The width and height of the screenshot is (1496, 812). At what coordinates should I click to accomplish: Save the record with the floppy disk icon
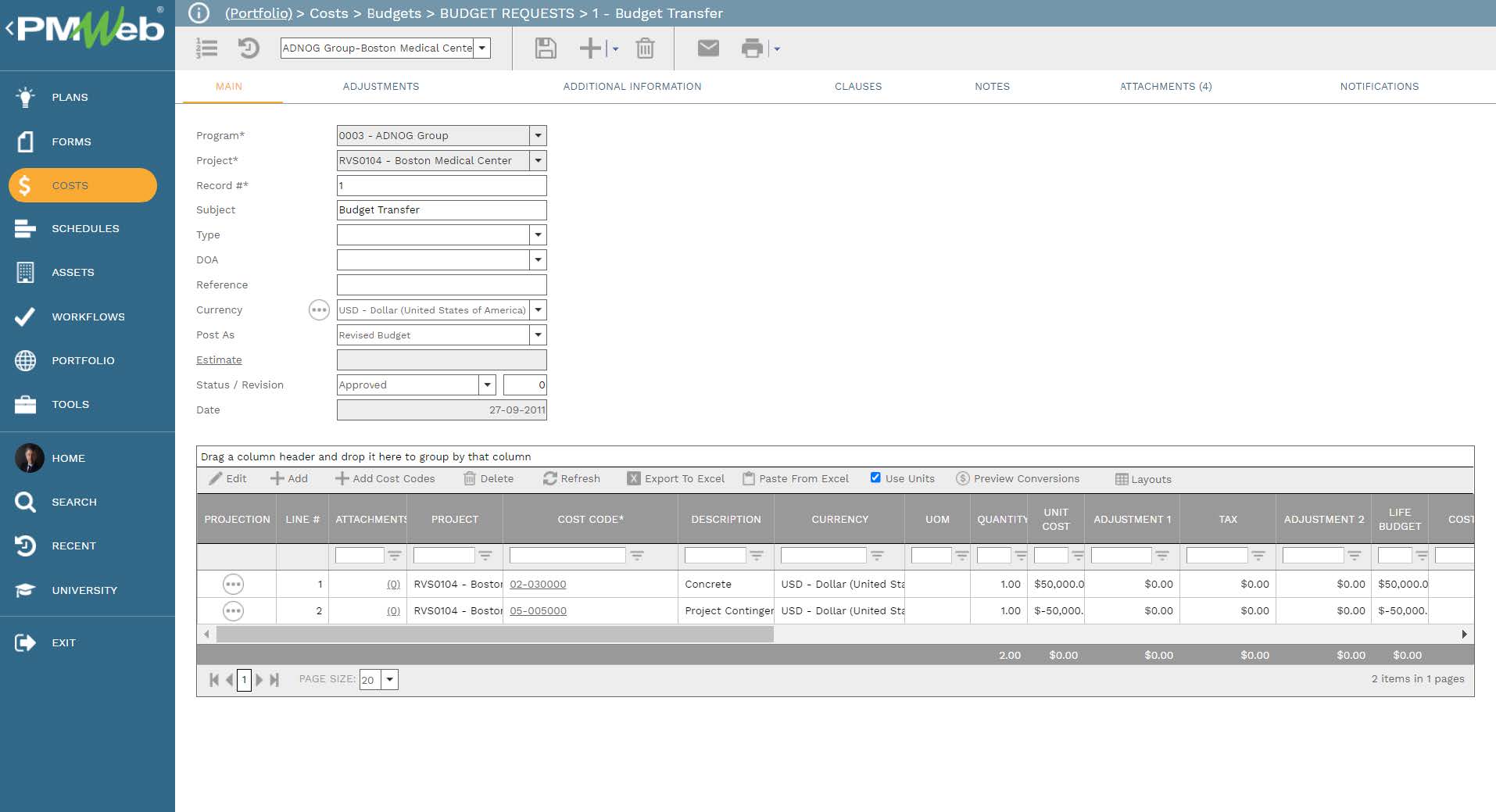(546, 48)
